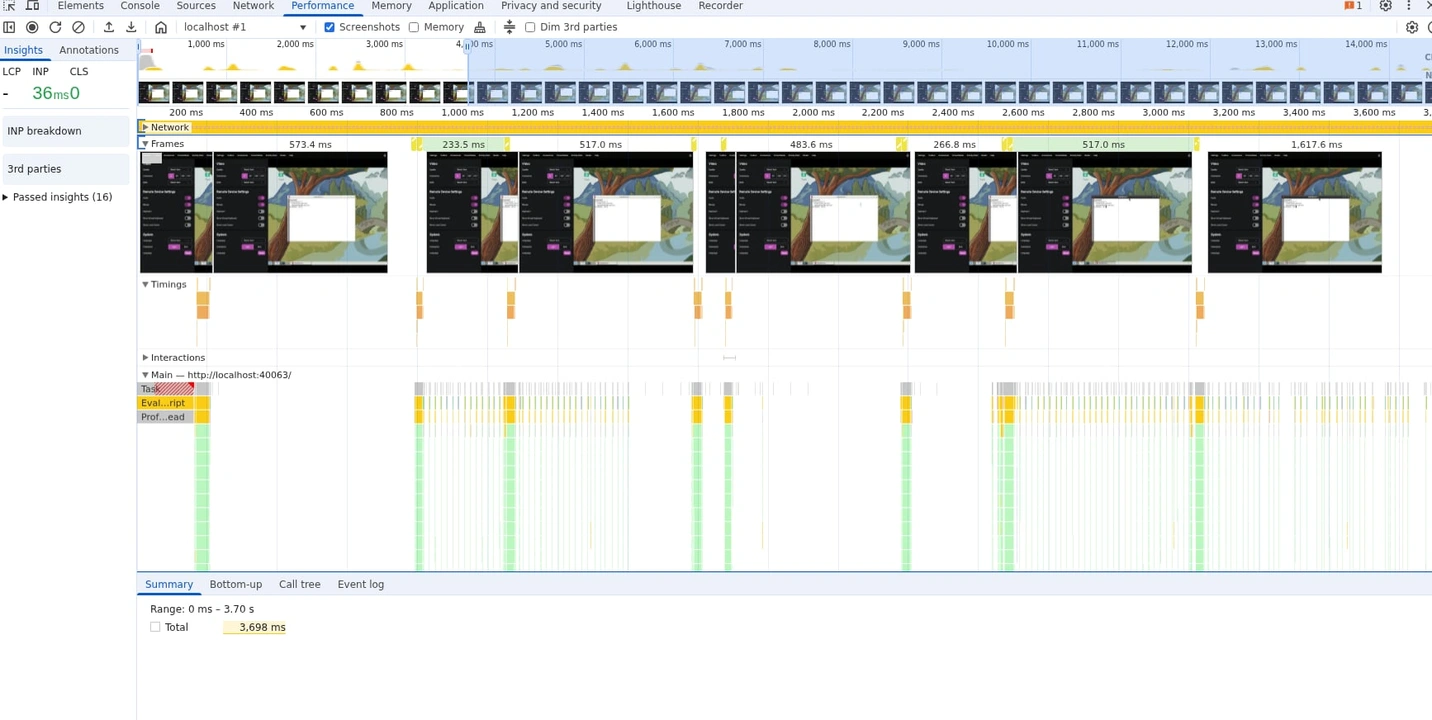
Task: Open the Bottom-up tab
Action: [x=236, y=584]
